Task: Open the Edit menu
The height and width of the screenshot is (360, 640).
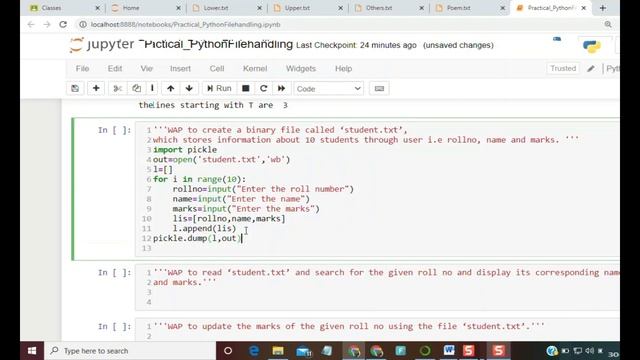Action: (x=115, y=69)
